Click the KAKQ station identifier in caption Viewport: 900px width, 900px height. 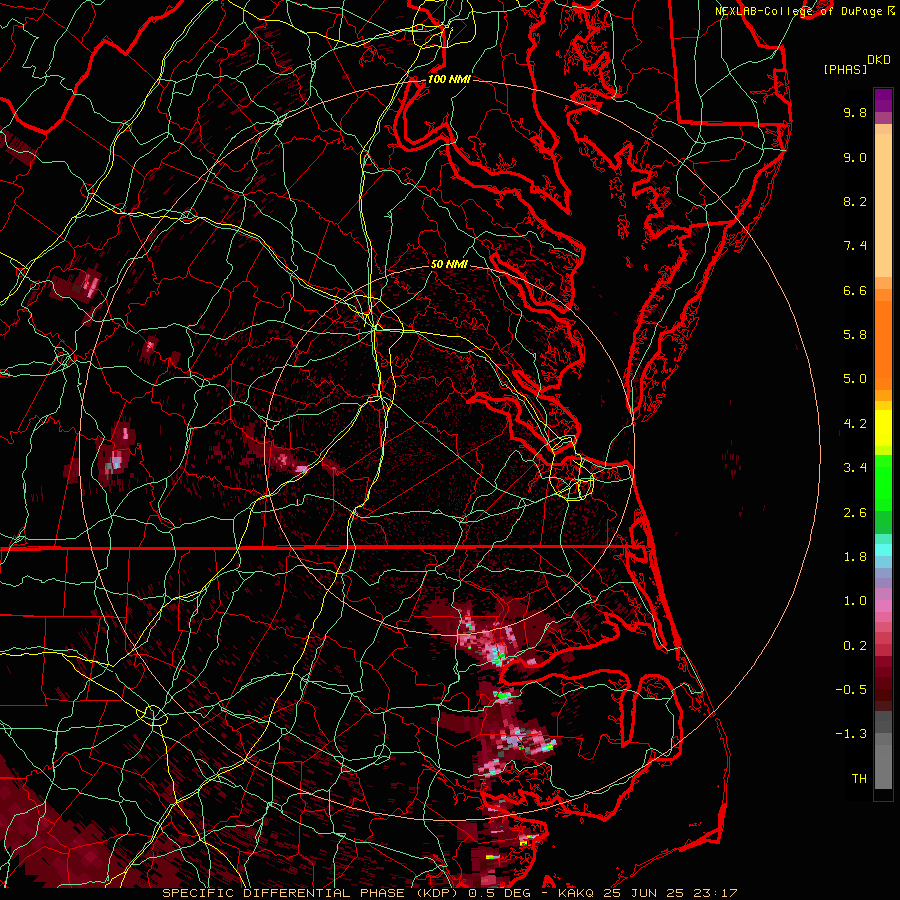pyautogui.click(x=576, y=893)
